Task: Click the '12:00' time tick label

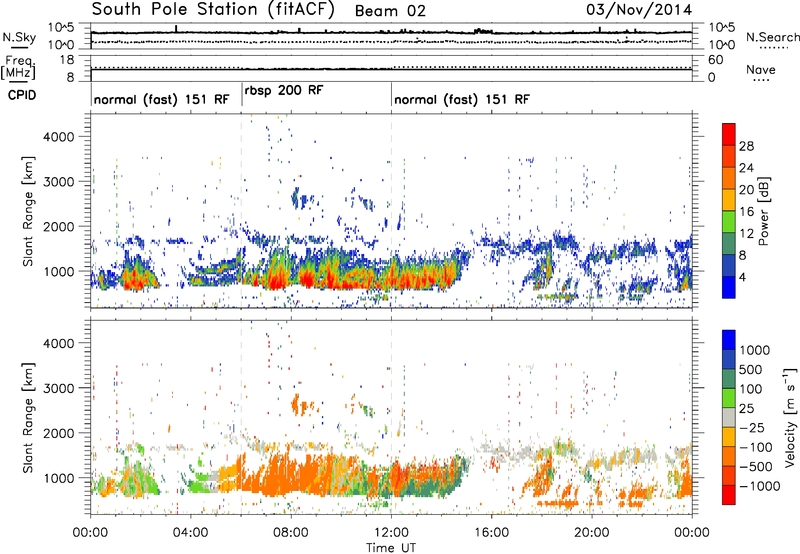Action: tap(391, 533)
